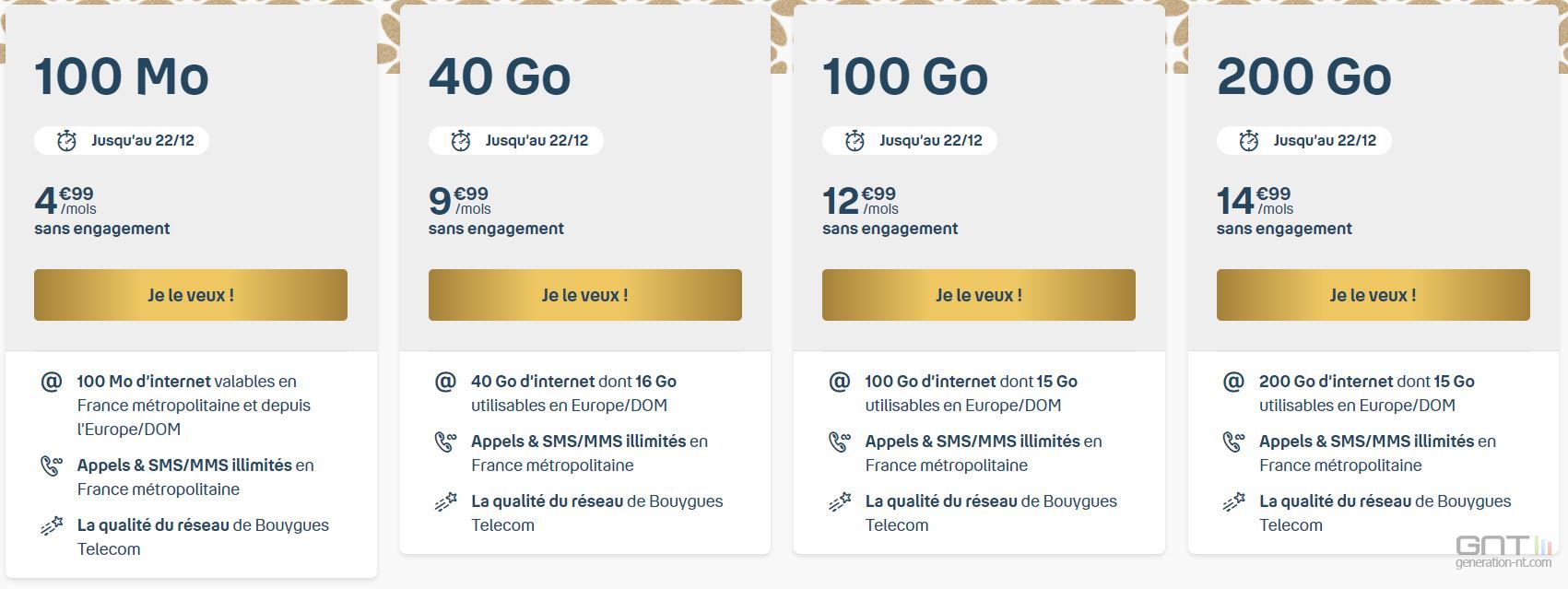Click the @ internet icon in 40 Go plan
This screenshot has height=589, width=1568.
pos(445,381)
